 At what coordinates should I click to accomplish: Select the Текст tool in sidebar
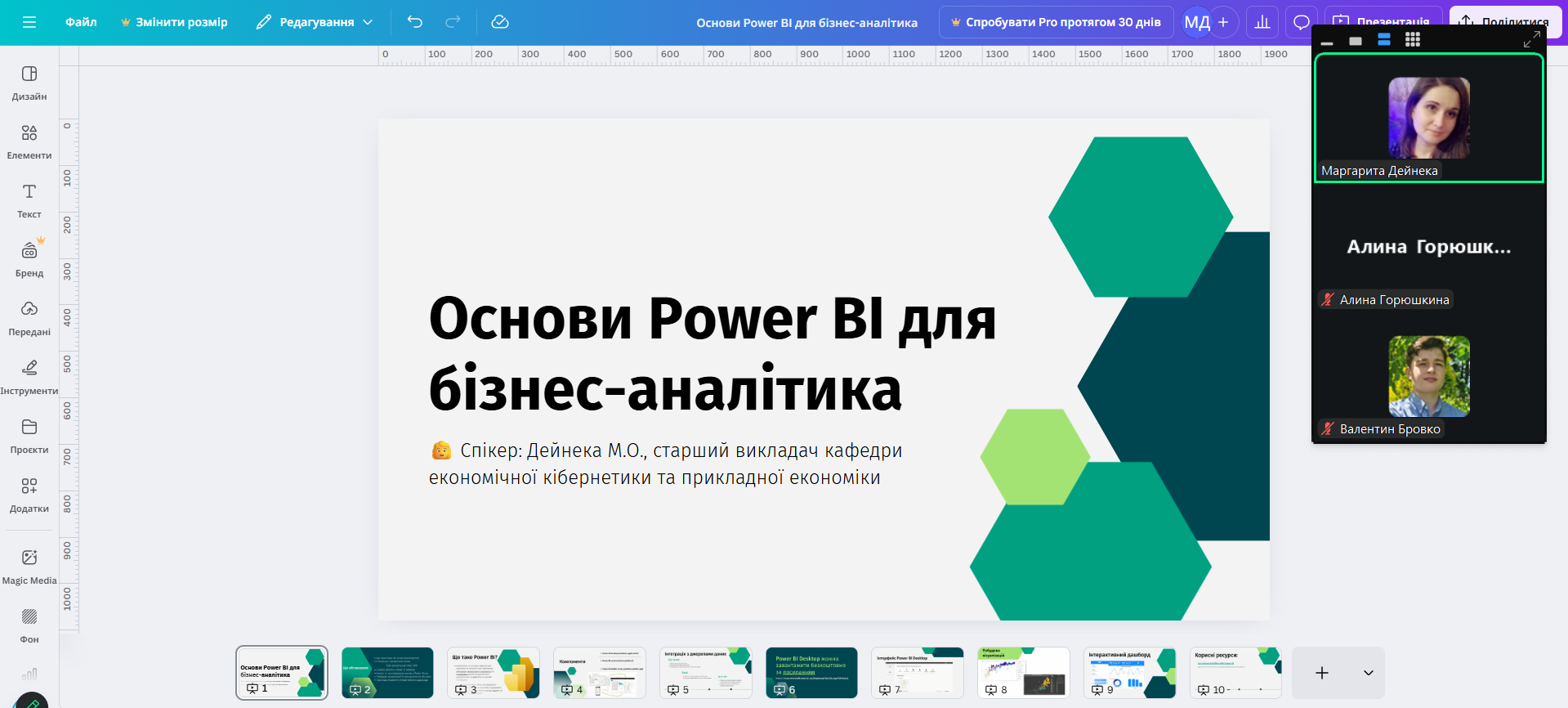tap(29, 200)
